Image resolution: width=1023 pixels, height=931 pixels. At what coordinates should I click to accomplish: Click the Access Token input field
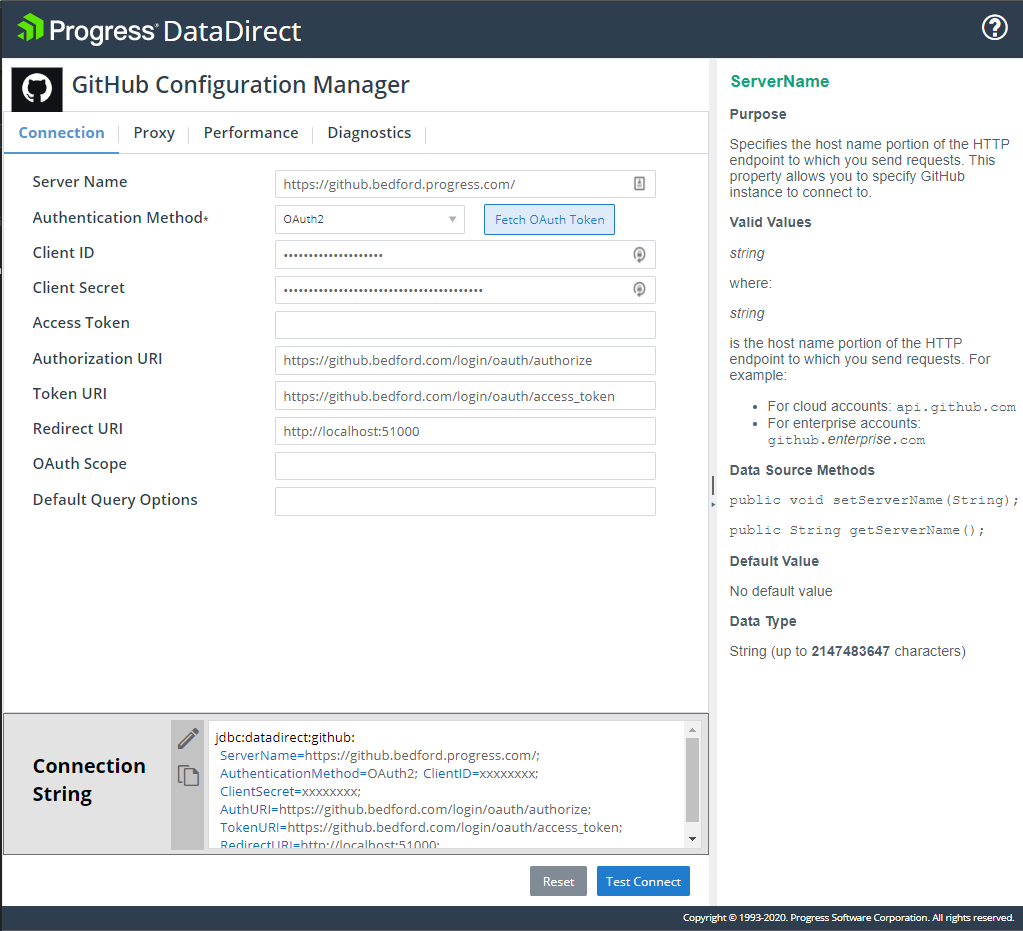465,325
